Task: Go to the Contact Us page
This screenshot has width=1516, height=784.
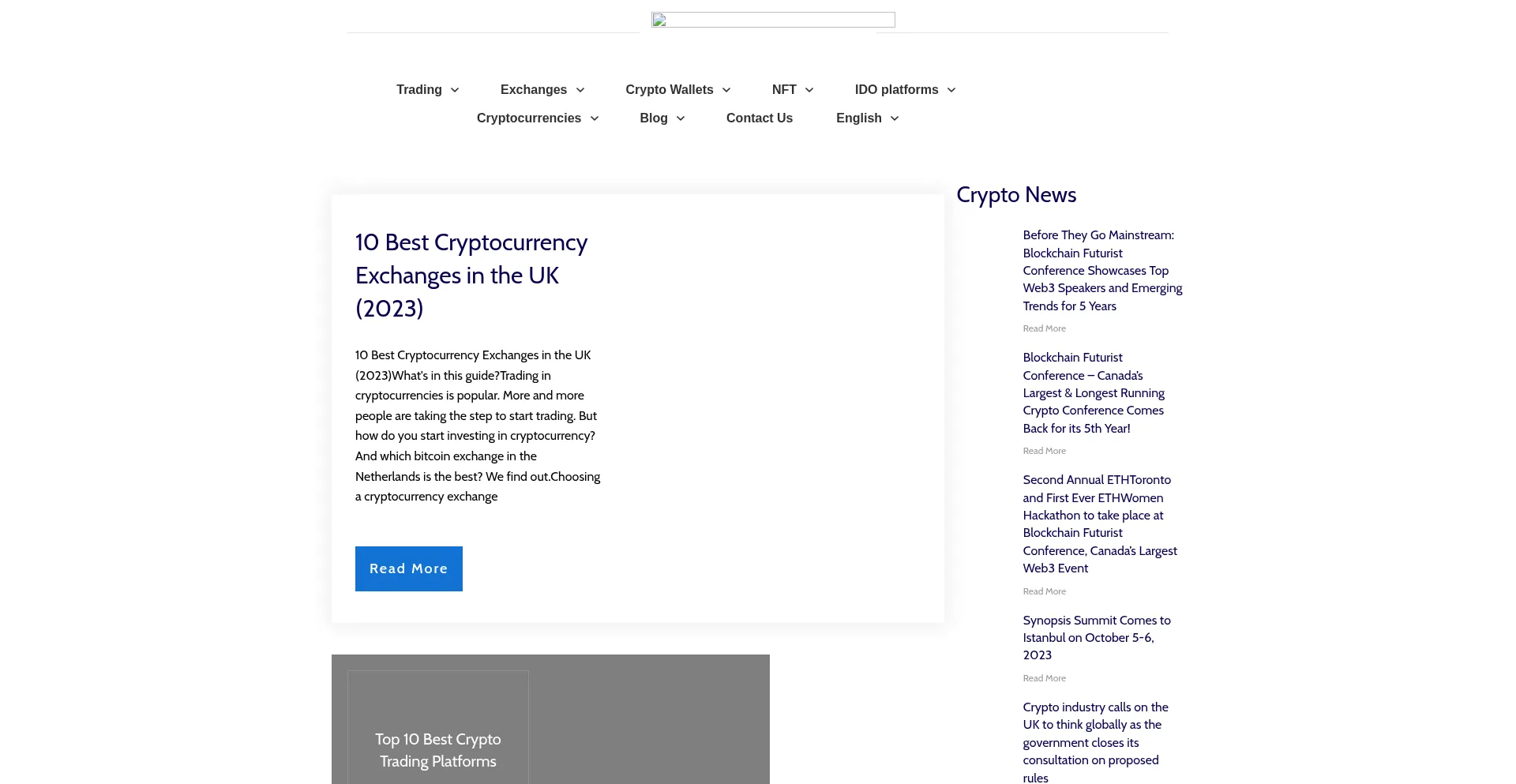Action: [x=759, y=118]
